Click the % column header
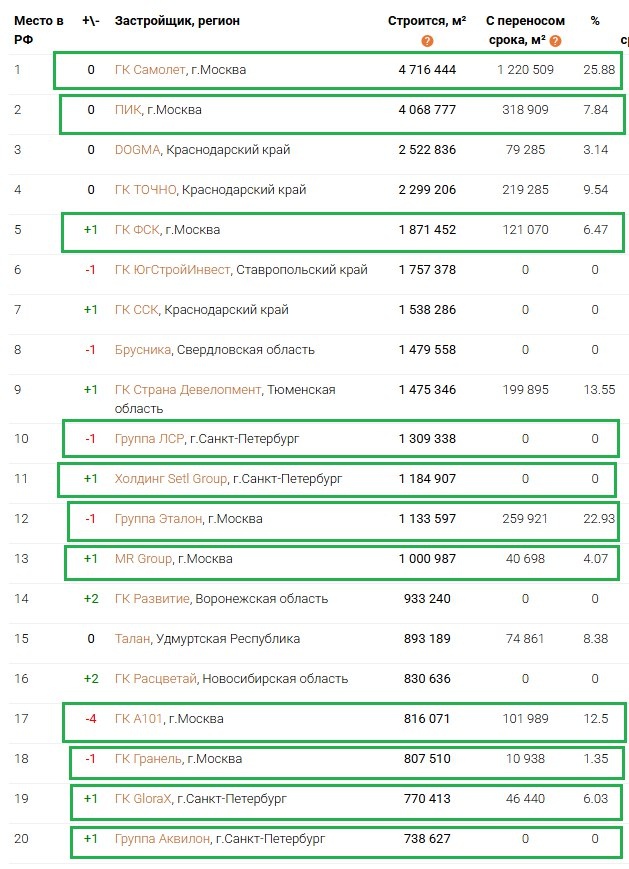 click(x=595, y=21)
